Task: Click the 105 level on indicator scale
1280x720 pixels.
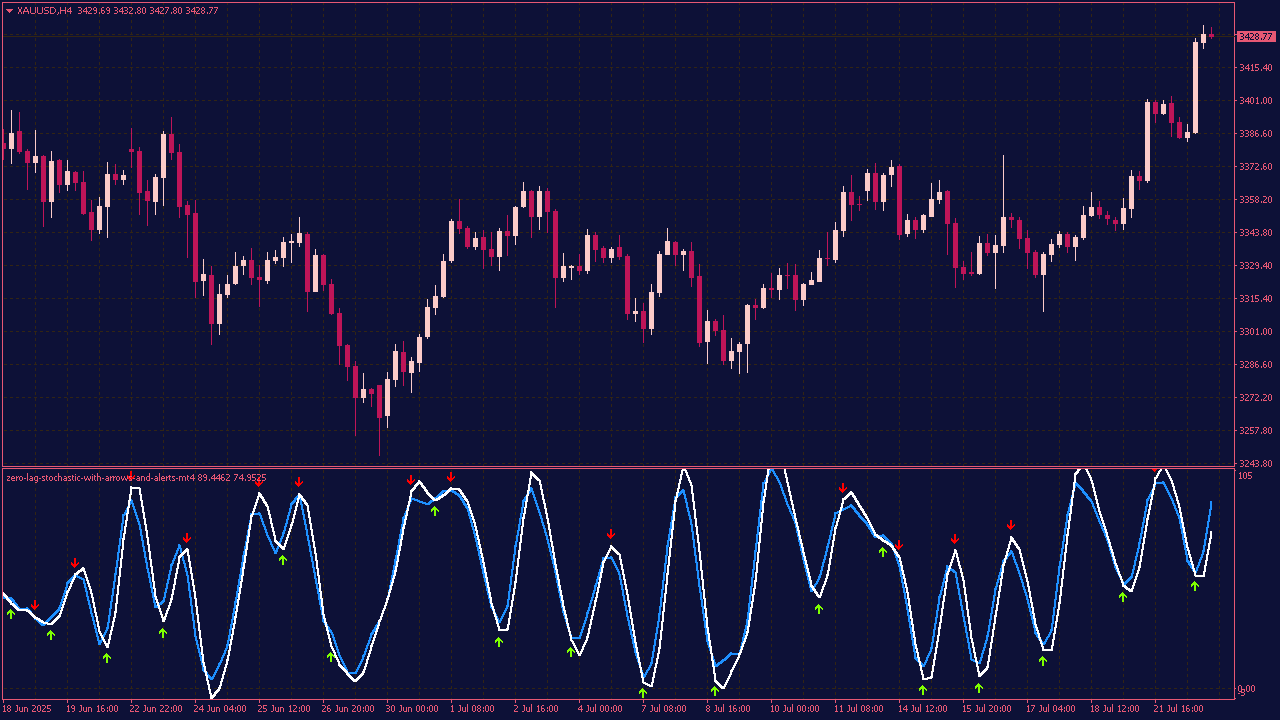Action: [x=1245, y=476]
